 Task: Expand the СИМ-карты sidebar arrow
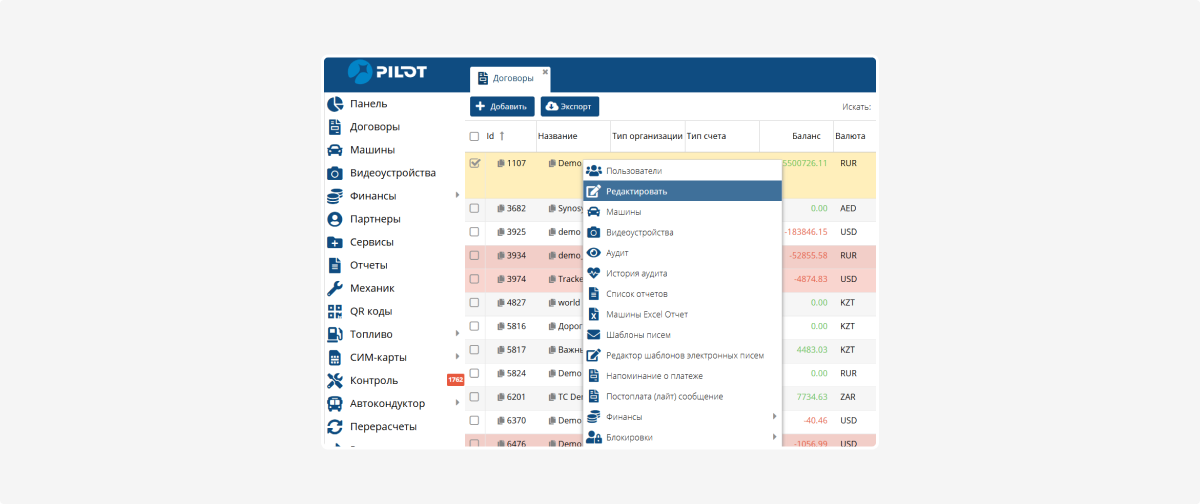(x=457, y=357)
